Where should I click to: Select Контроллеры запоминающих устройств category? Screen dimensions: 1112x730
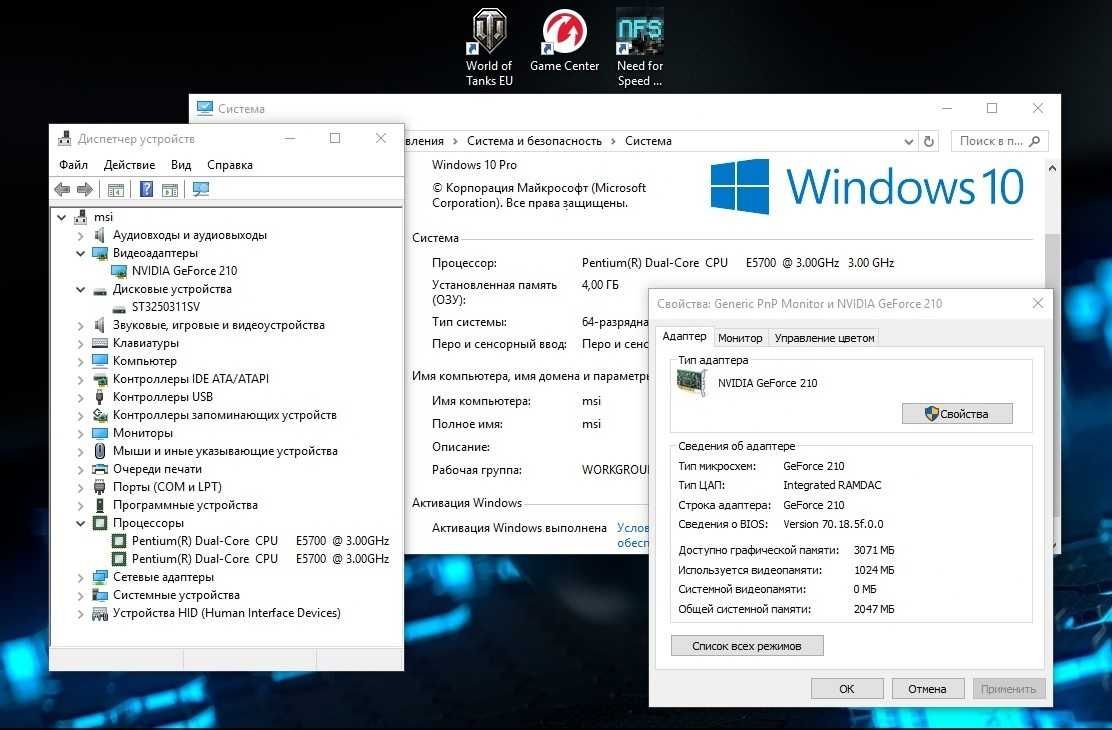224,415
